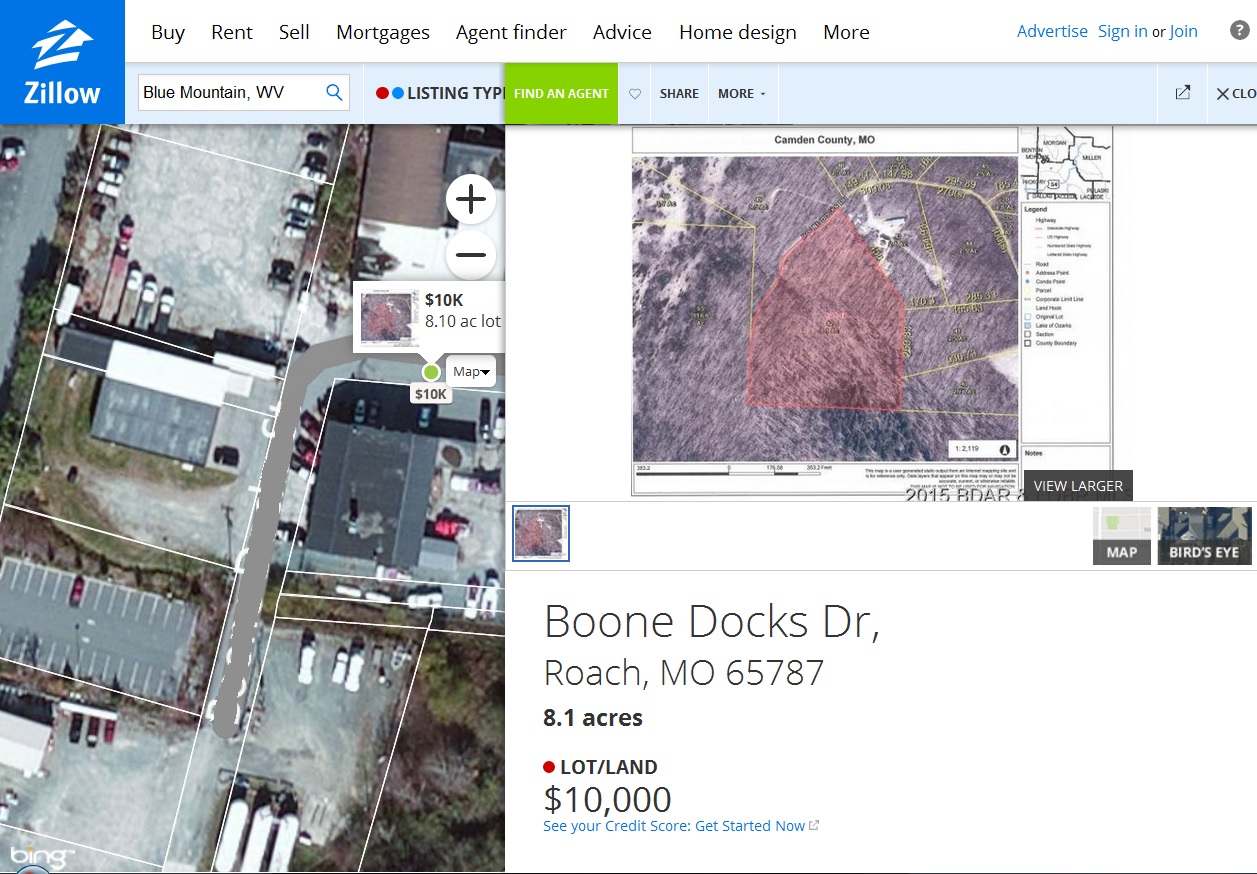Switch to Bird's Eye view
1257x874 pixels.
(x=1203, y=536)
